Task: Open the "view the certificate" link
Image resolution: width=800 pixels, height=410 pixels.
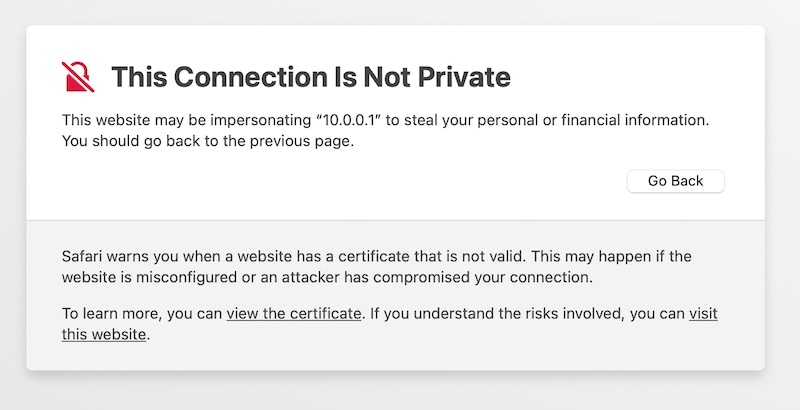Action: [x=293, y=314]
